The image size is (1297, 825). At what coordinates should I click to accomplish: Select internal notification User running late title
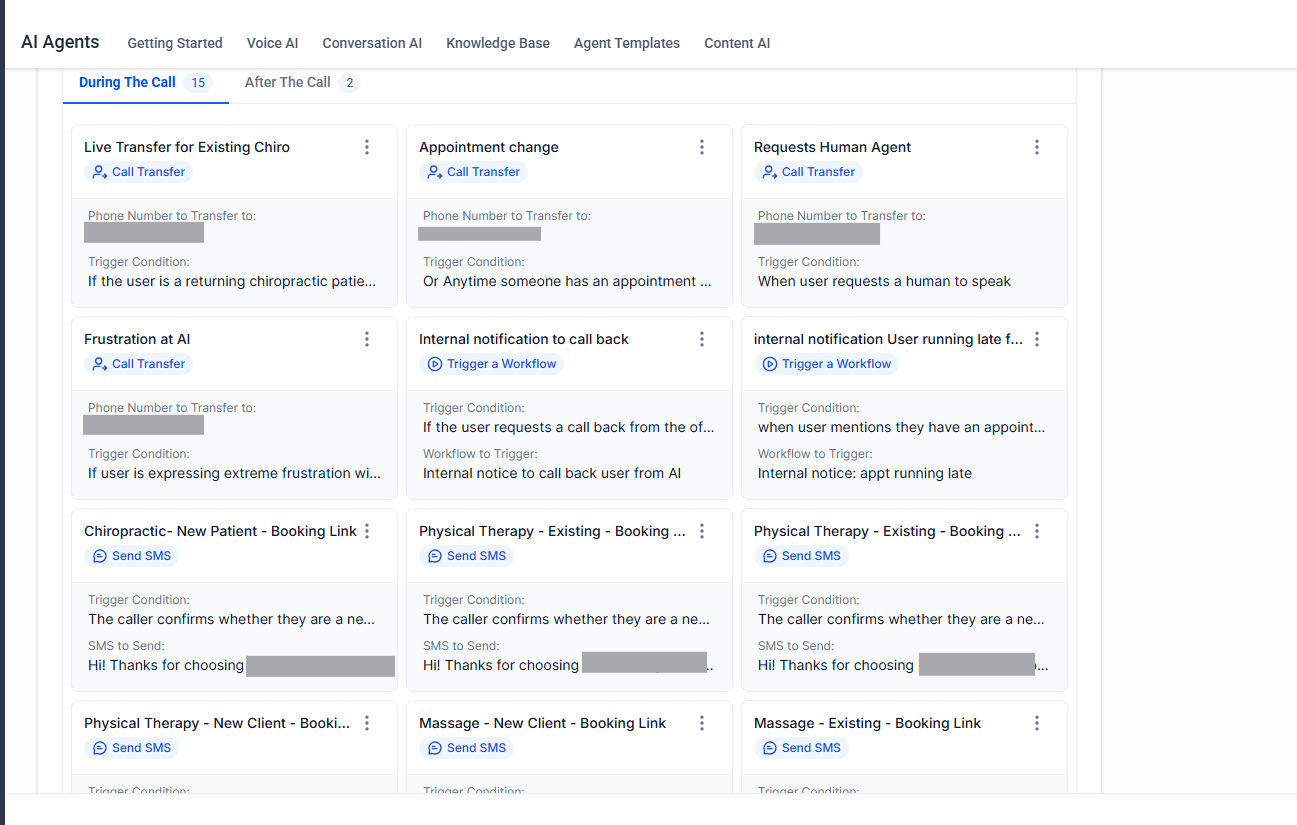888,339
